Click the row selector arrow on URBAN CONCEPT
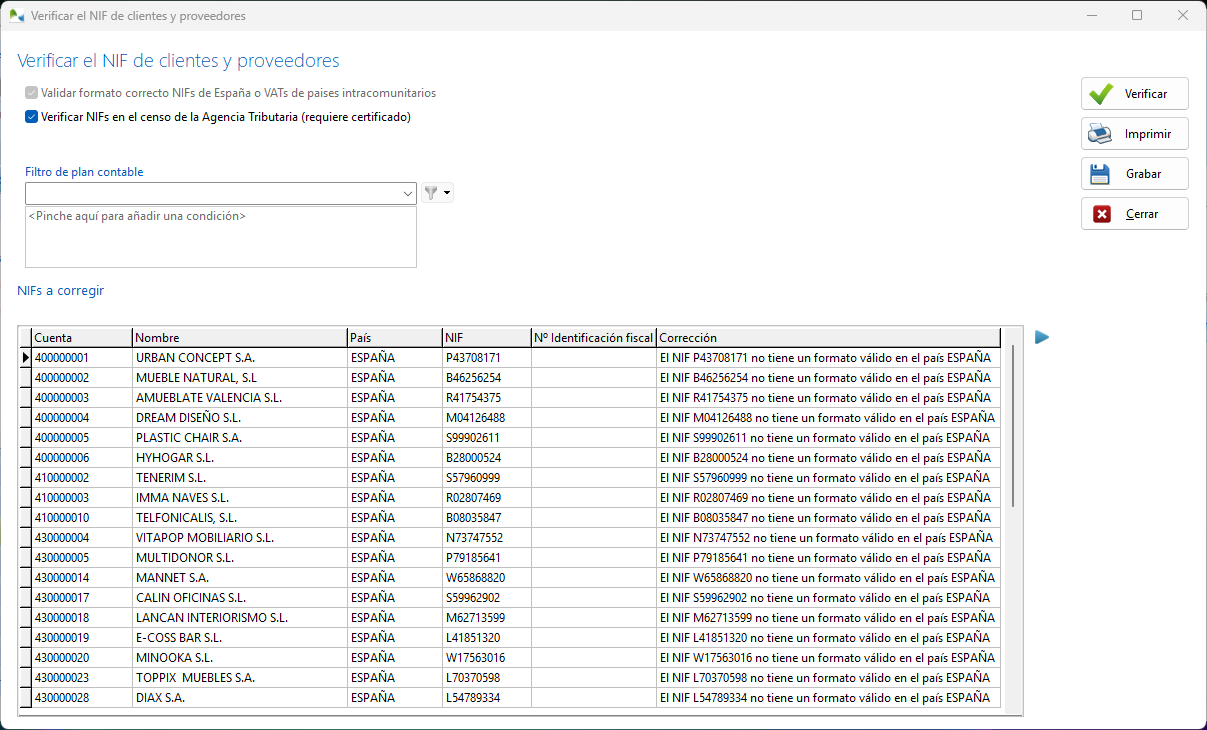This screenshot has height=730, width=1207. tap(24, 357)
